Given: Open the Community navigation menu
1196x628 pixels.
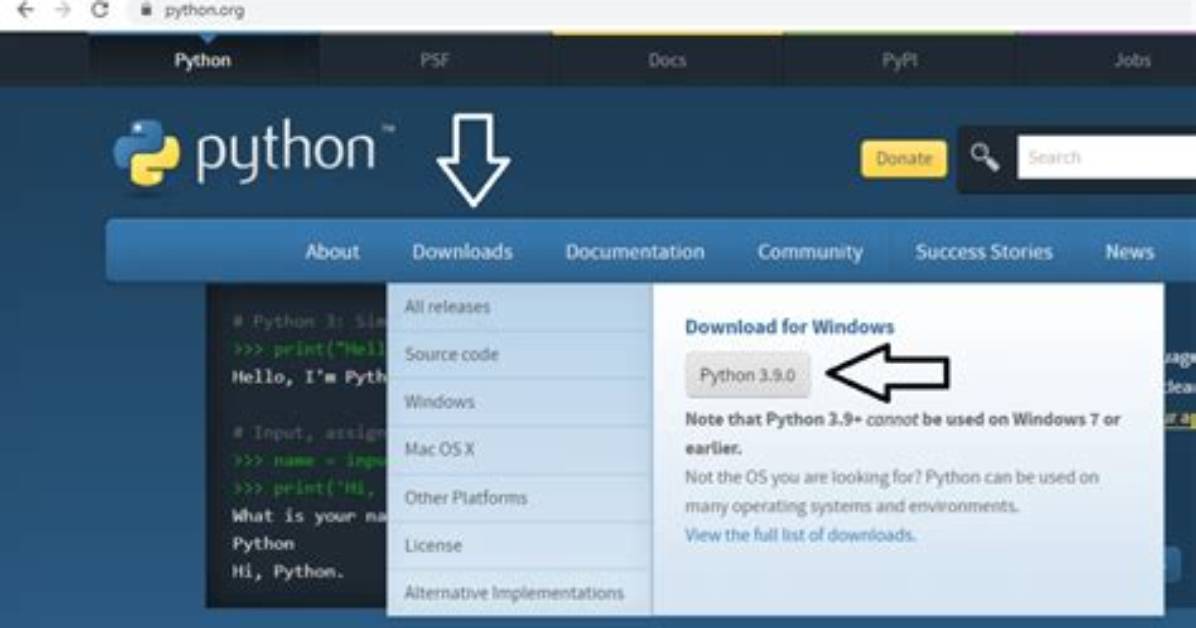Looking at the screenshot, I should point(810,252).
